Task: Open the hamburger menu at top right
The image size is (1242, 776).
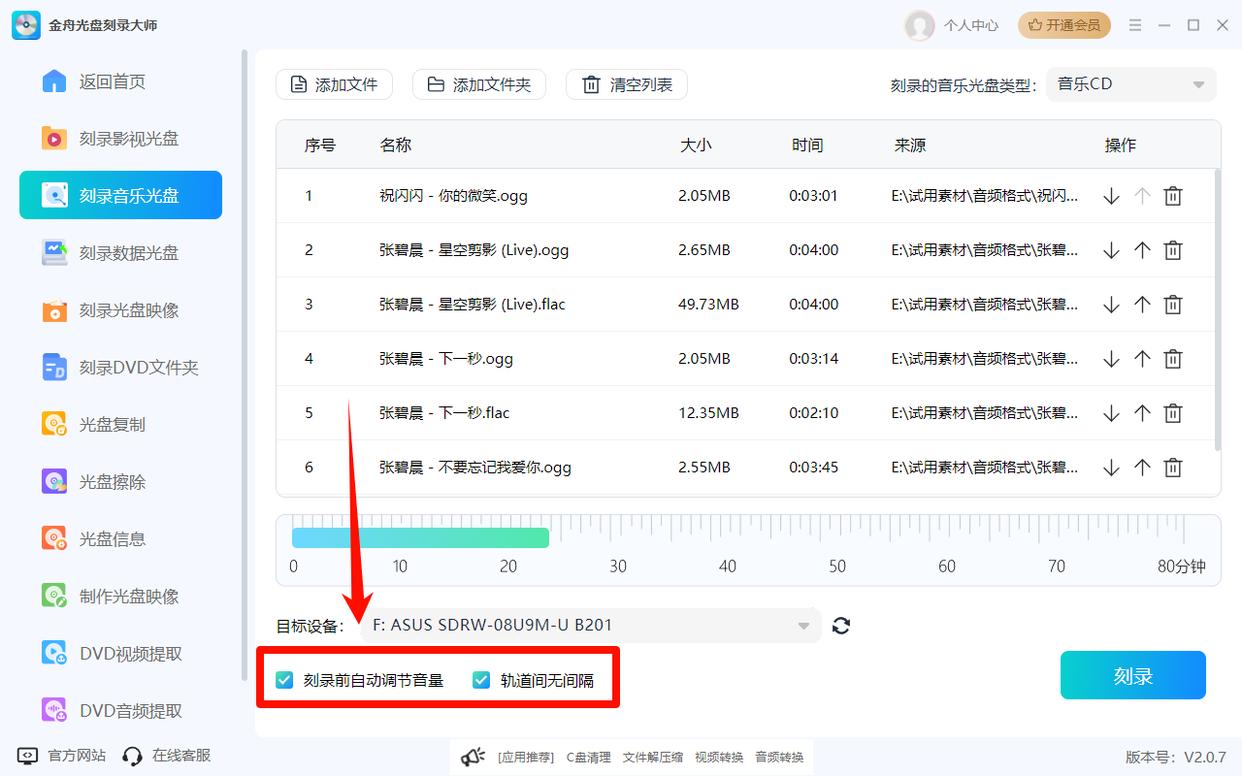Action: pos(1135,25)
